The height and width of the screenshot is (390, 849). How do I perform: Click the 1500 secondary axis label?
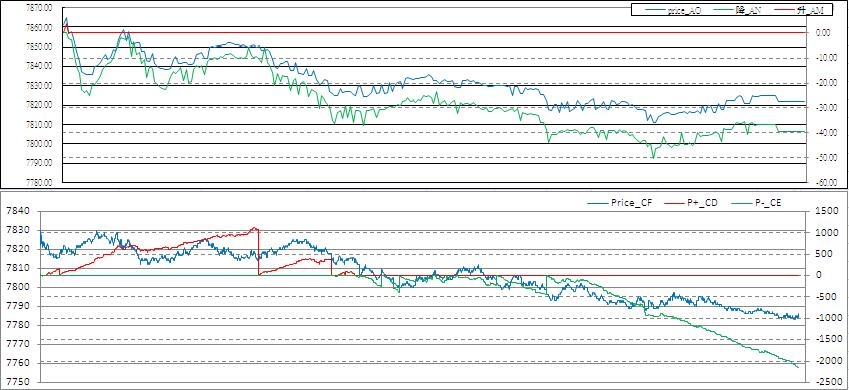coord(826,211)
